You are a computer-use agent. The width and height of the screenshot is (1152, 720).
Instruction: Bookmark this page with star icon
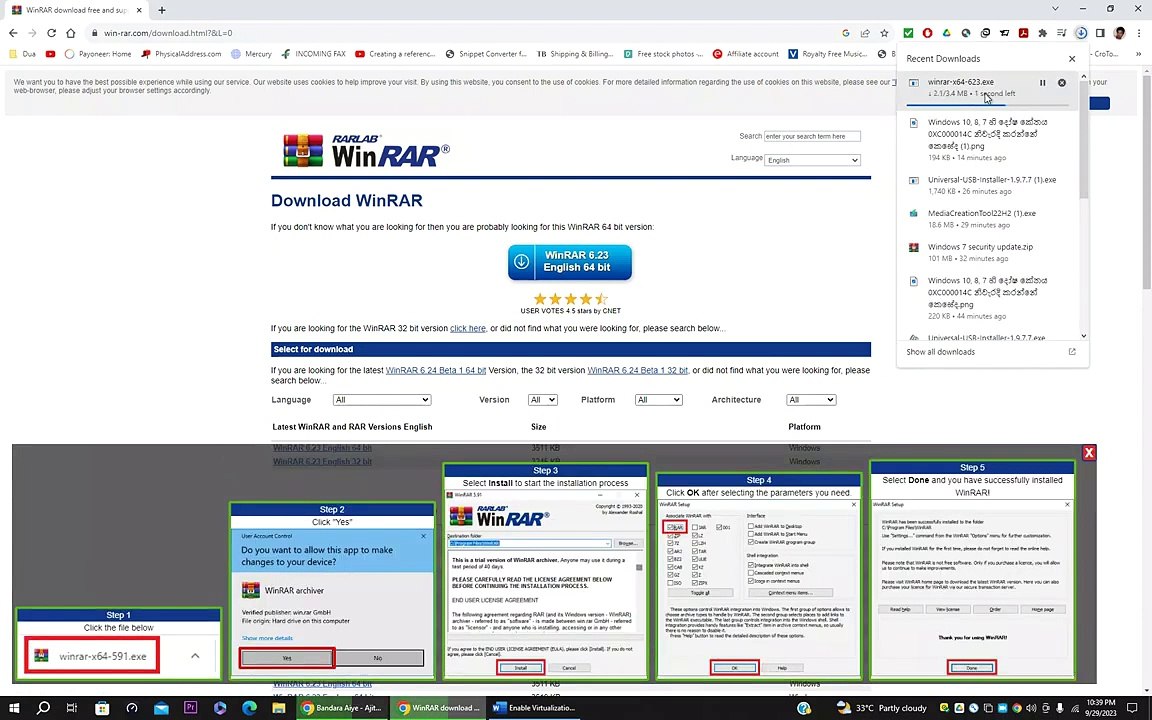pos(885,33)
